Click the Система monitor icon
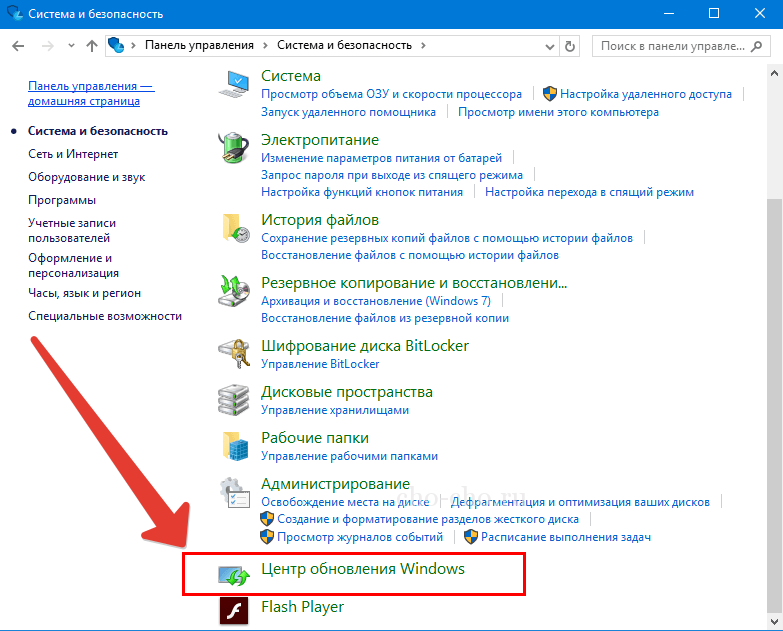 [233, 85]
